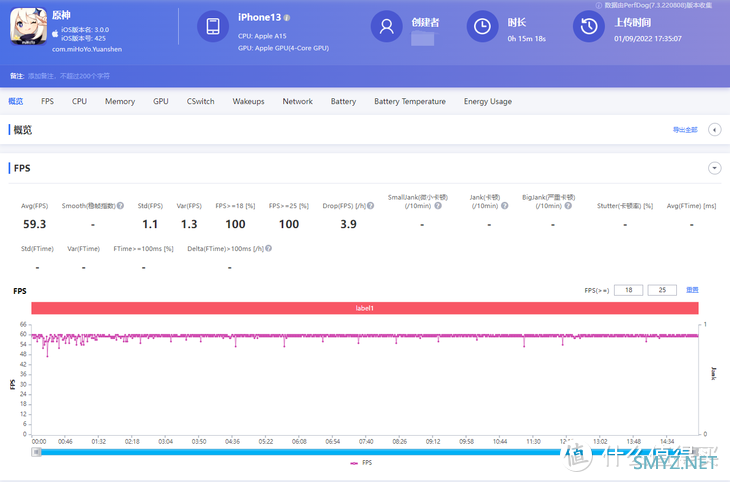Click the 04:36 time axis label
The image size is (730, 482).
click(232, 441)
